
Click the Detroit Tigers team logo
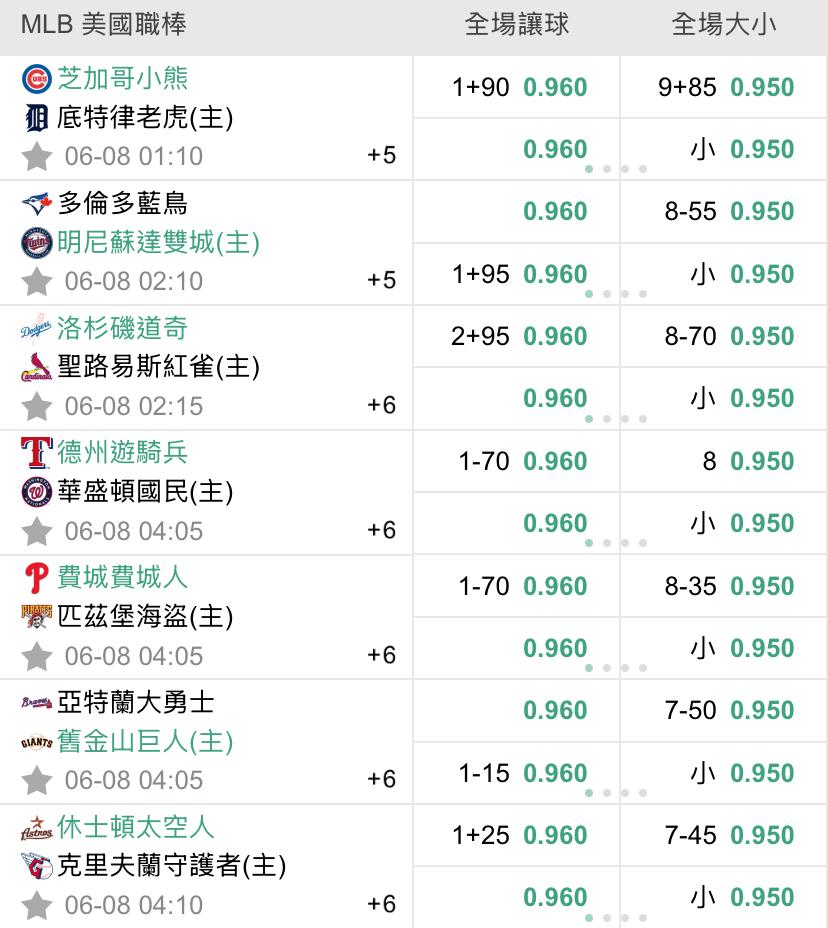coord(37,119)
